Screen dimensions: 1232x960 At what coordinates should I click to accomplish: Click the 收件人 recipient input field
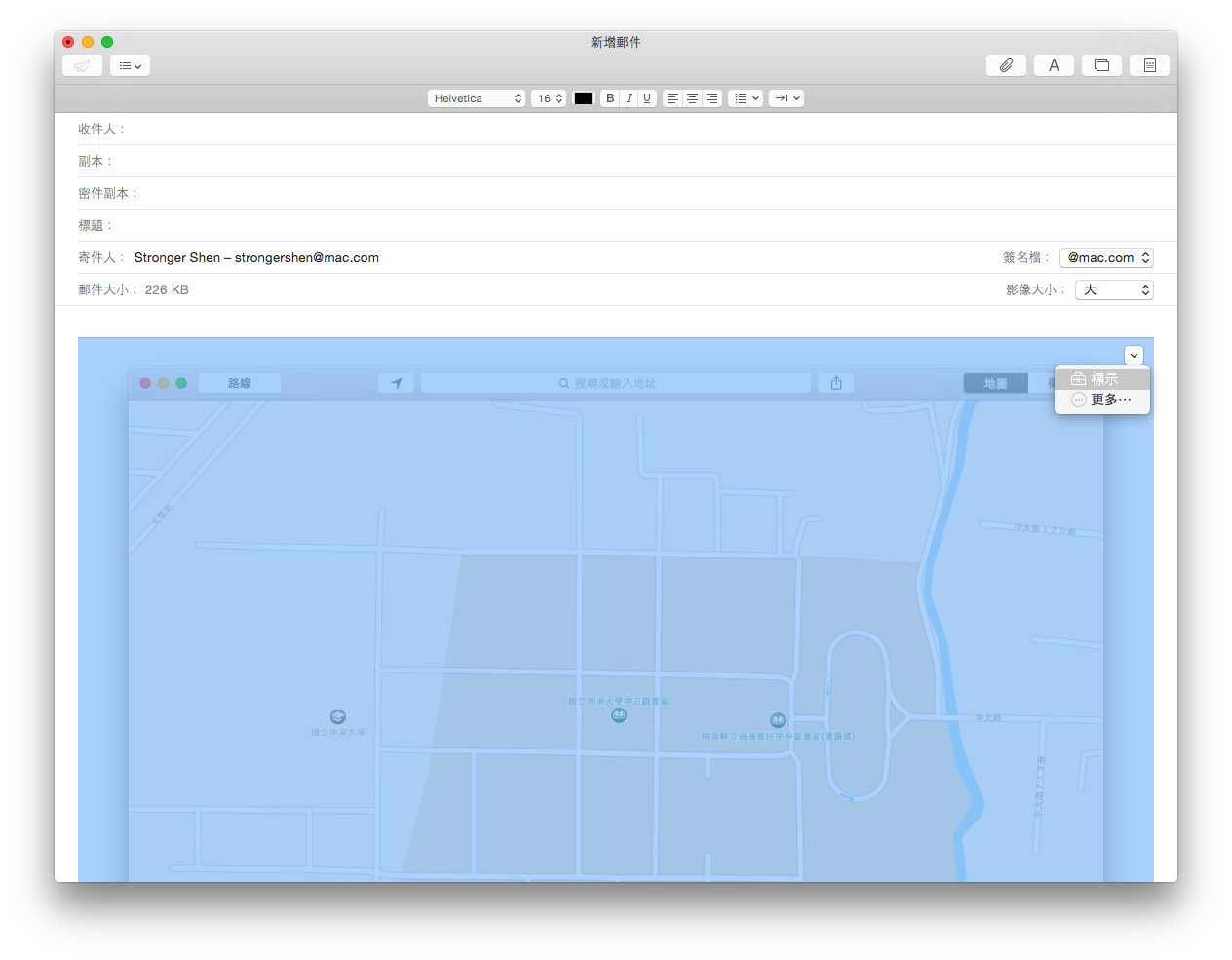click(x=643, y=129)
